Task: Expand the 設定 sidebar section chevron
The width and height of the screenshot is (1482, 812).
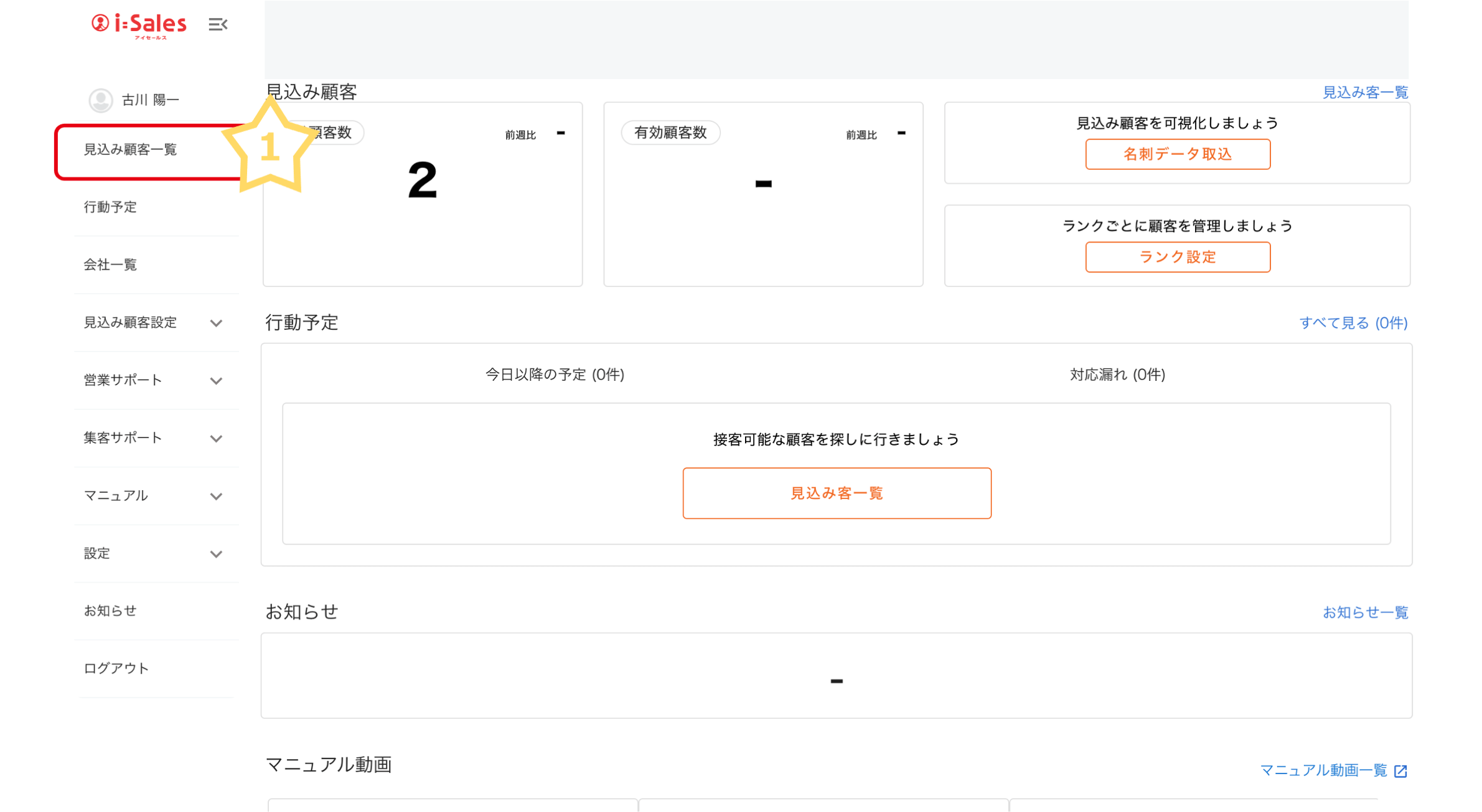Action: click(x=216, y=554)
